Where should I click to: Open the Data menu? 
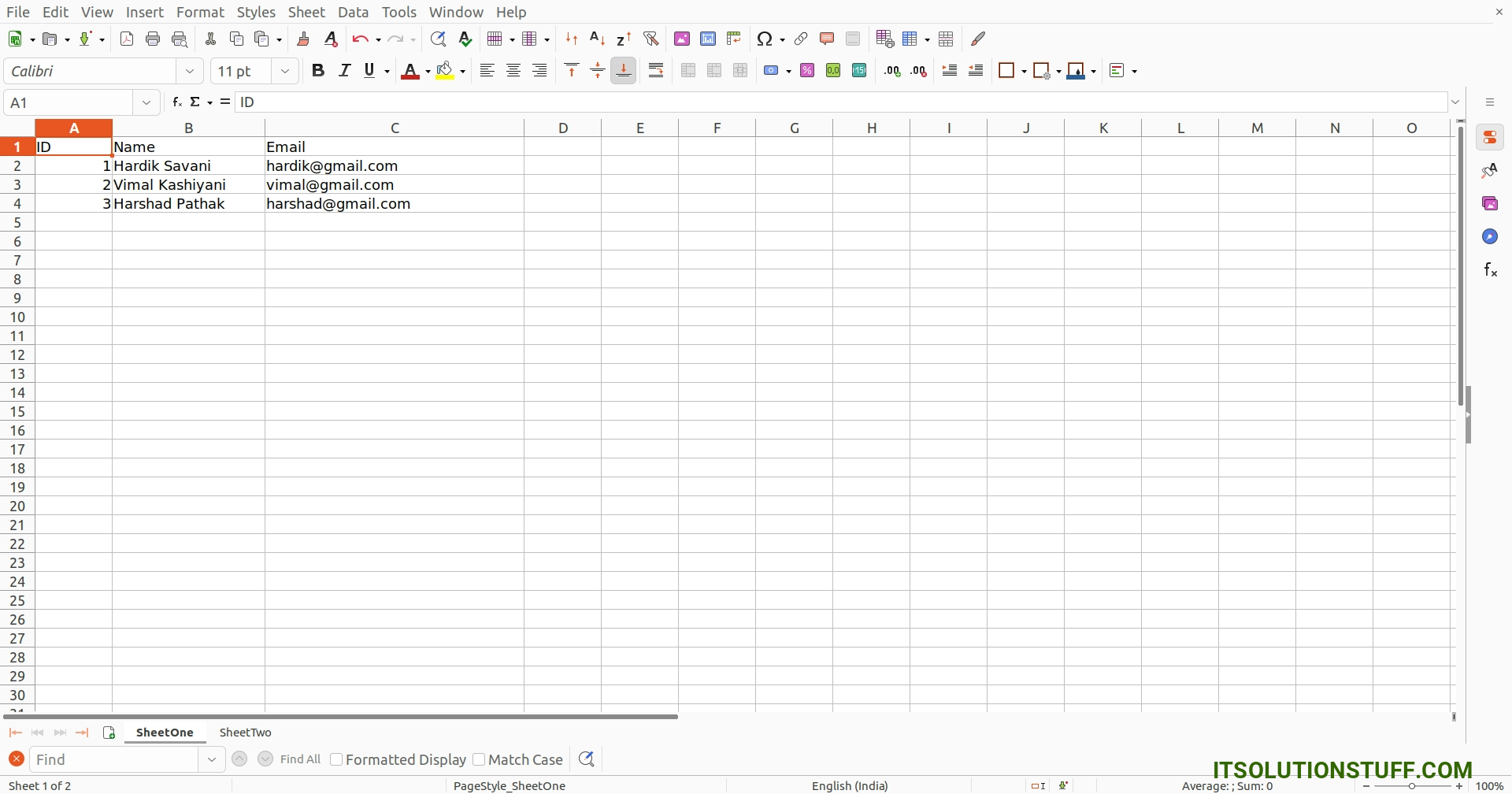354,12
